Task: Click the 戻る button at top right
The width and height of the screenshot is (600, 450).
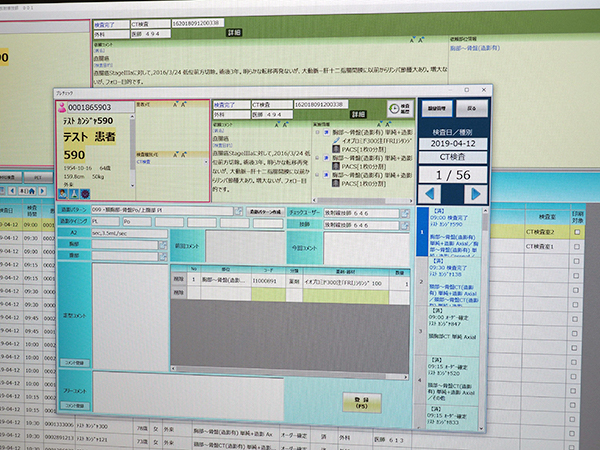Action: point(471,107)
